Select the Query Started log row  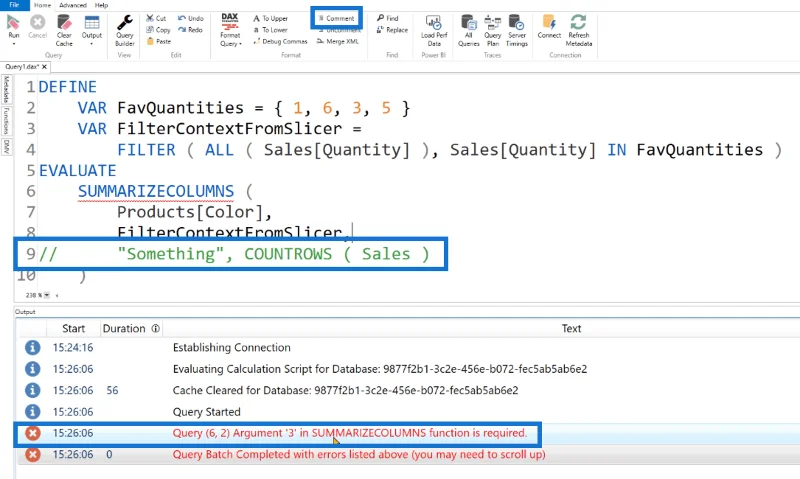[x=408, y=412]
